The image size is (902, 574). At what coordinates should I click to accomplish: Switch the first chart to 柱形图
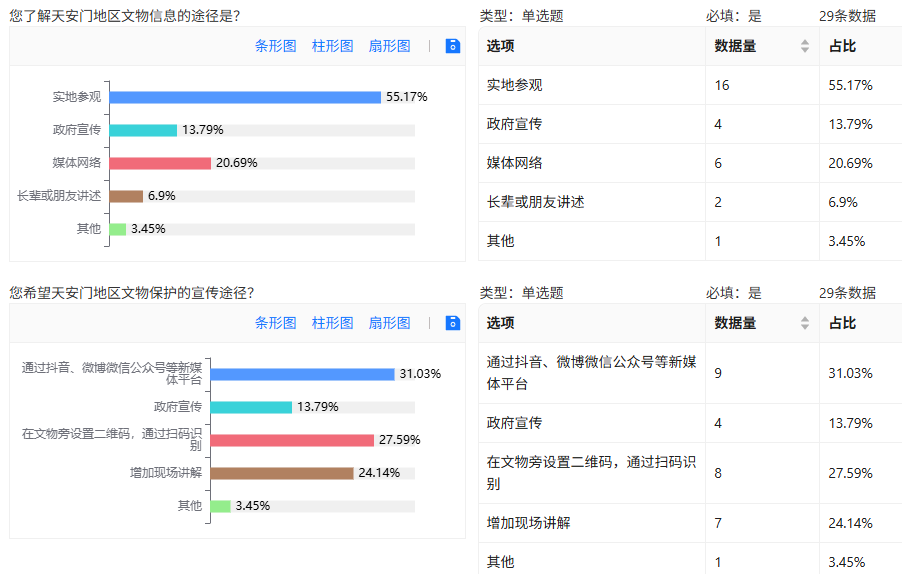tap(332, 46)
